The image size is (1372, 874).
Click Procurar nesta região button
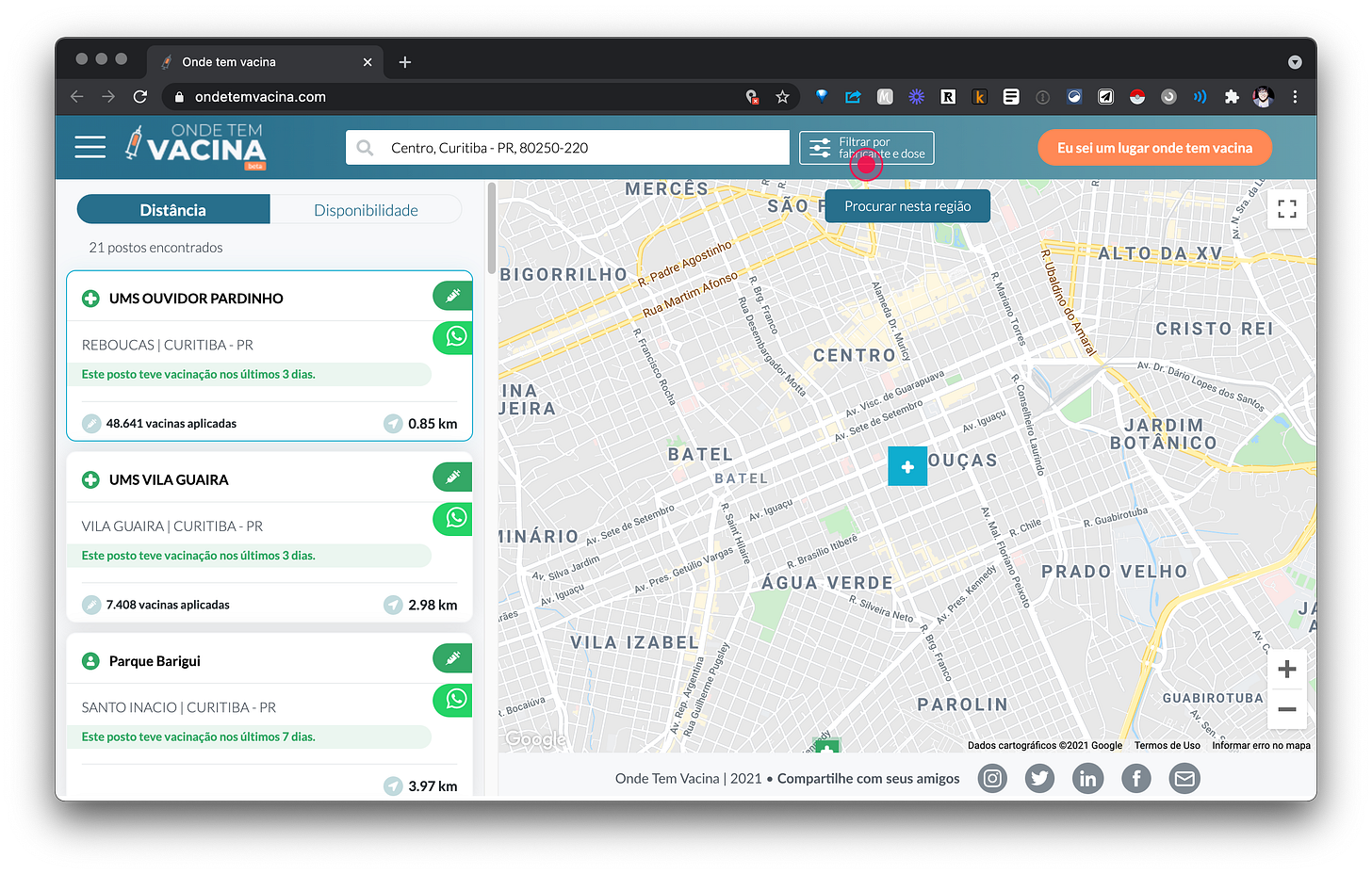(x=907, y=206)
